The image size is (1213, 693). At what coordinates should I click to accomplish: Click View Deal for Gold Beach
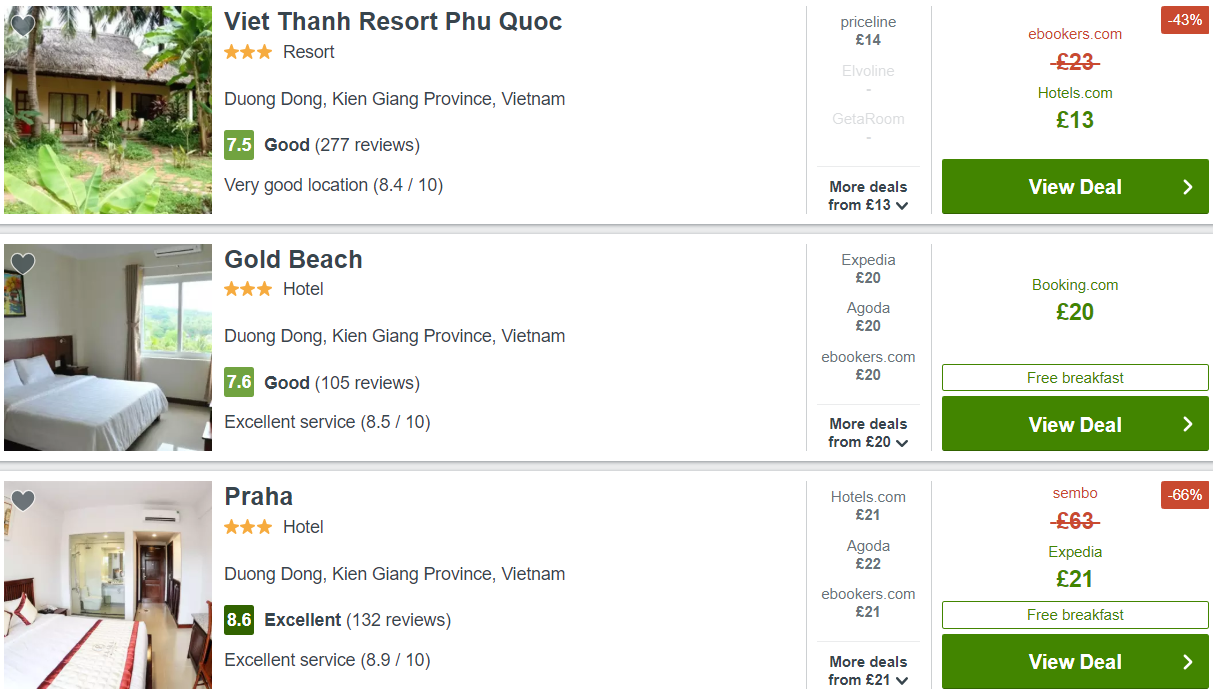[x=1075, y=424]
